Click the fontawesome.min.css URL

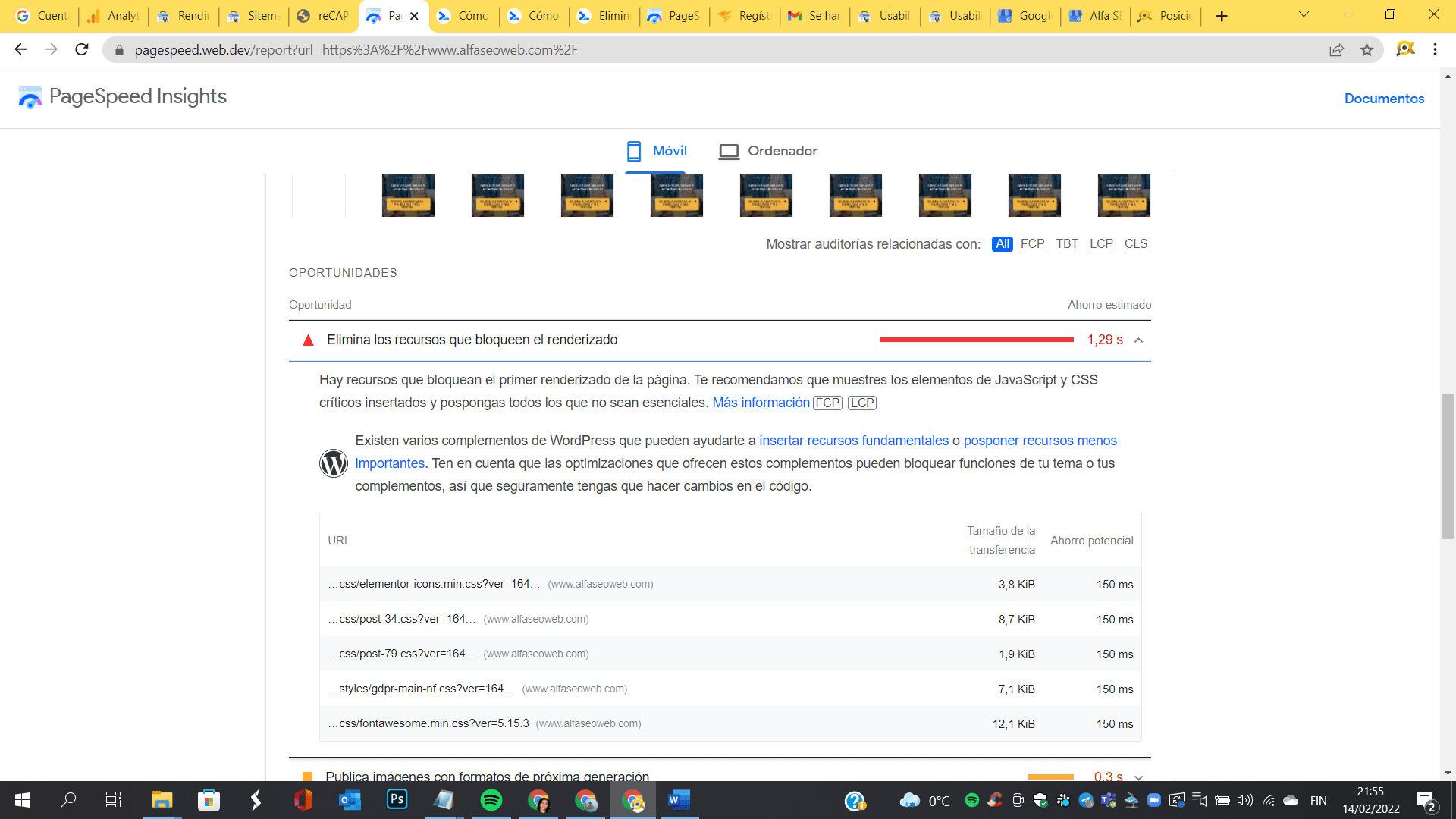click(x=428, y=723)
